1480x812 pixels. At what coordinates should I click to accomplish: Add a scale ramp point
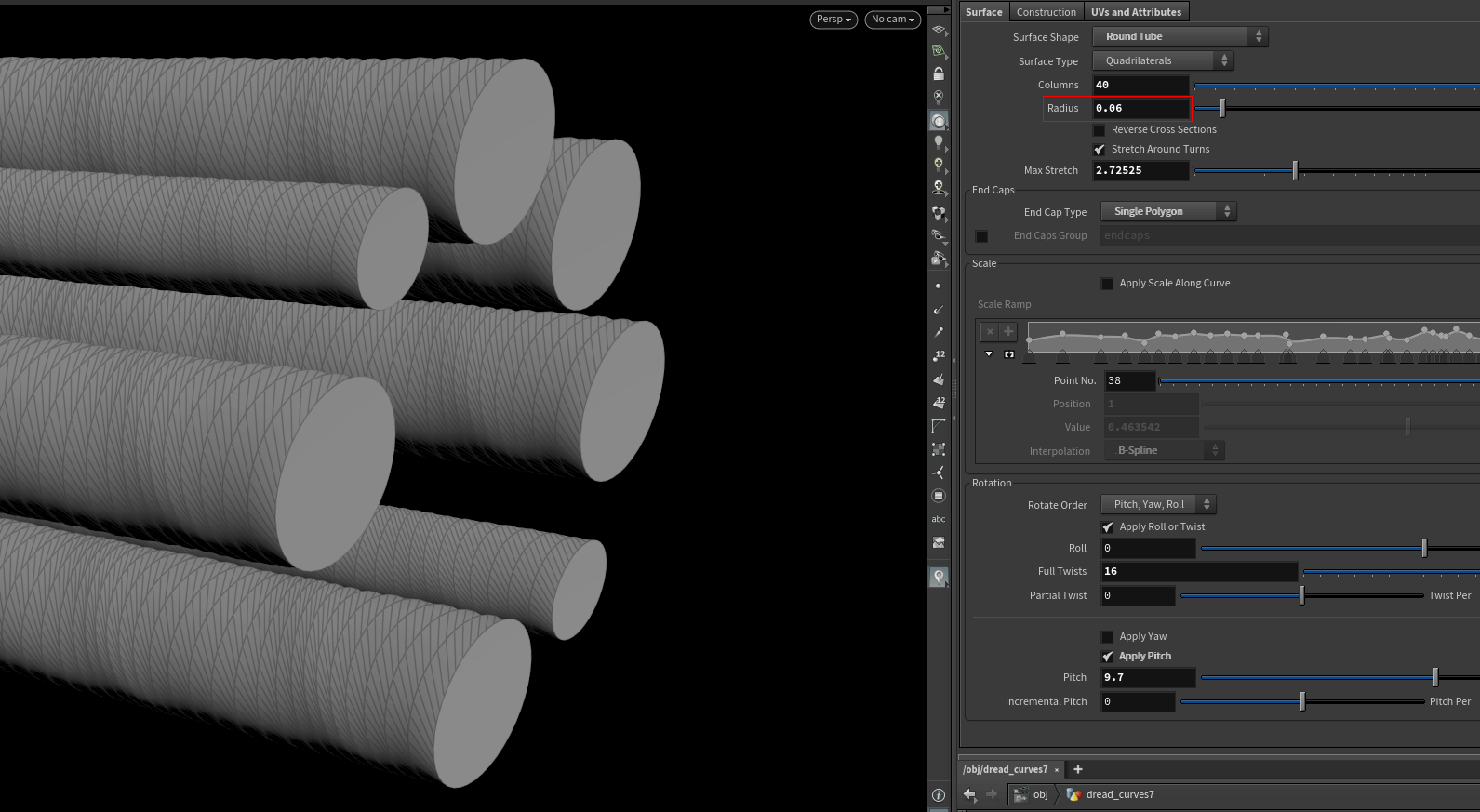coord(1008,331)
